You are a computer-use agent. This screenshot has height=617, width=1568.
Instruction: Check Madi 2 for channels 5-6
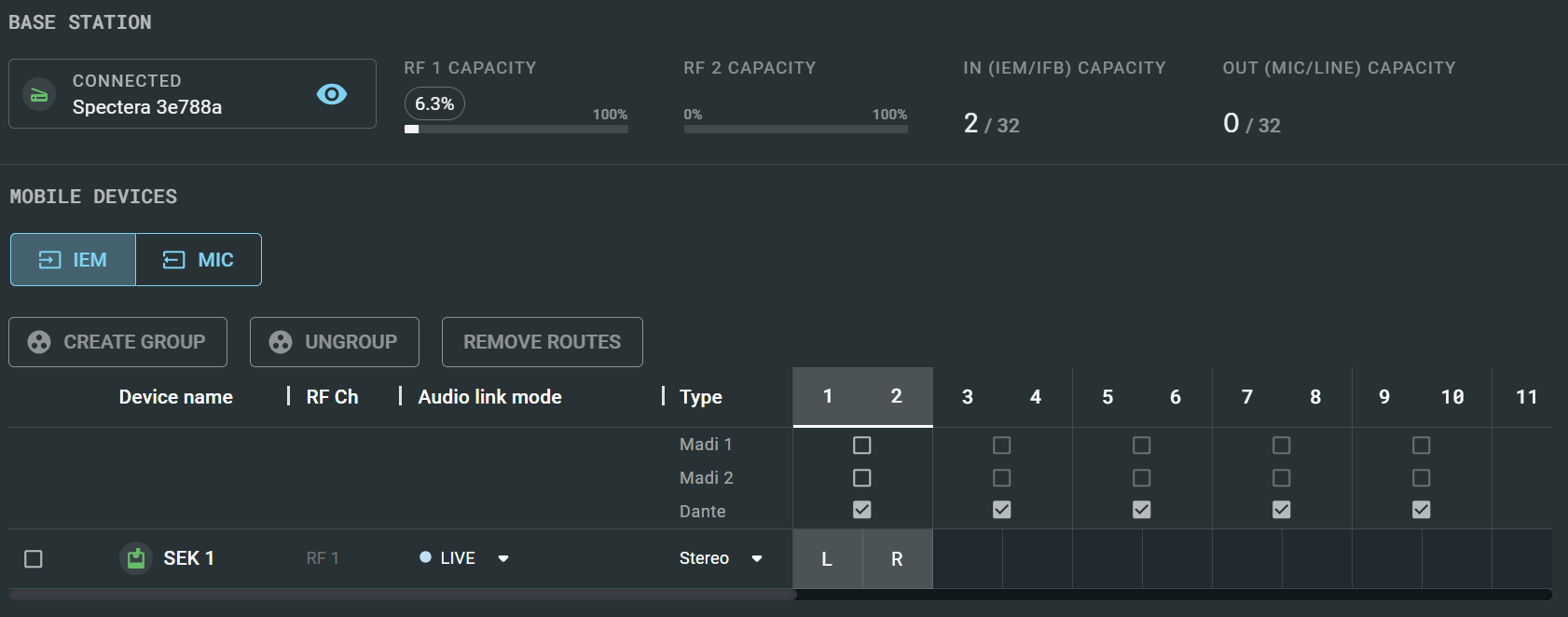[1142, 478]
